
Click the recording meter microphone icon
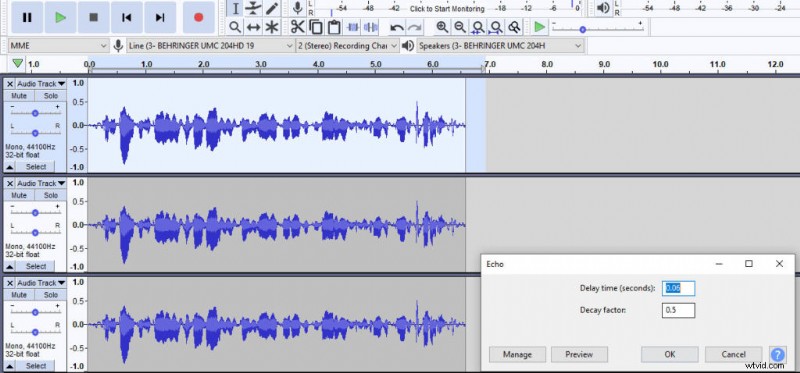click(x=298, y=8)
